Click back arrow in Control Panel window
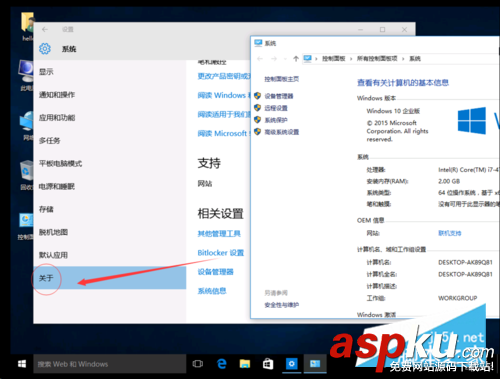The image size is (500, 379). 260,59
